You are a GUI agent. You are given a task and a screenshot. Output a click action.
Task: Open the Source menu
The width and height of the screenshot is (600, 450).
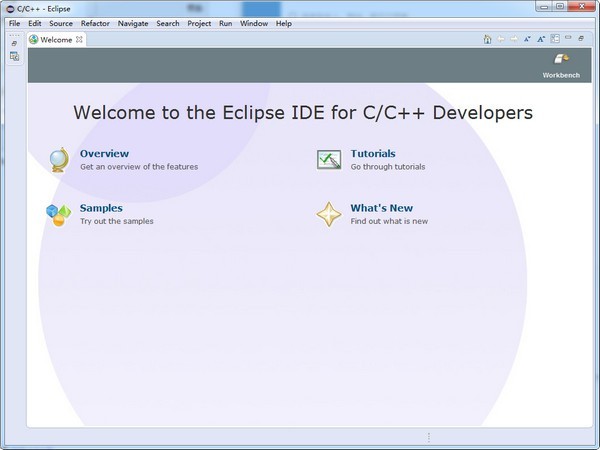[x=61, y=23]
